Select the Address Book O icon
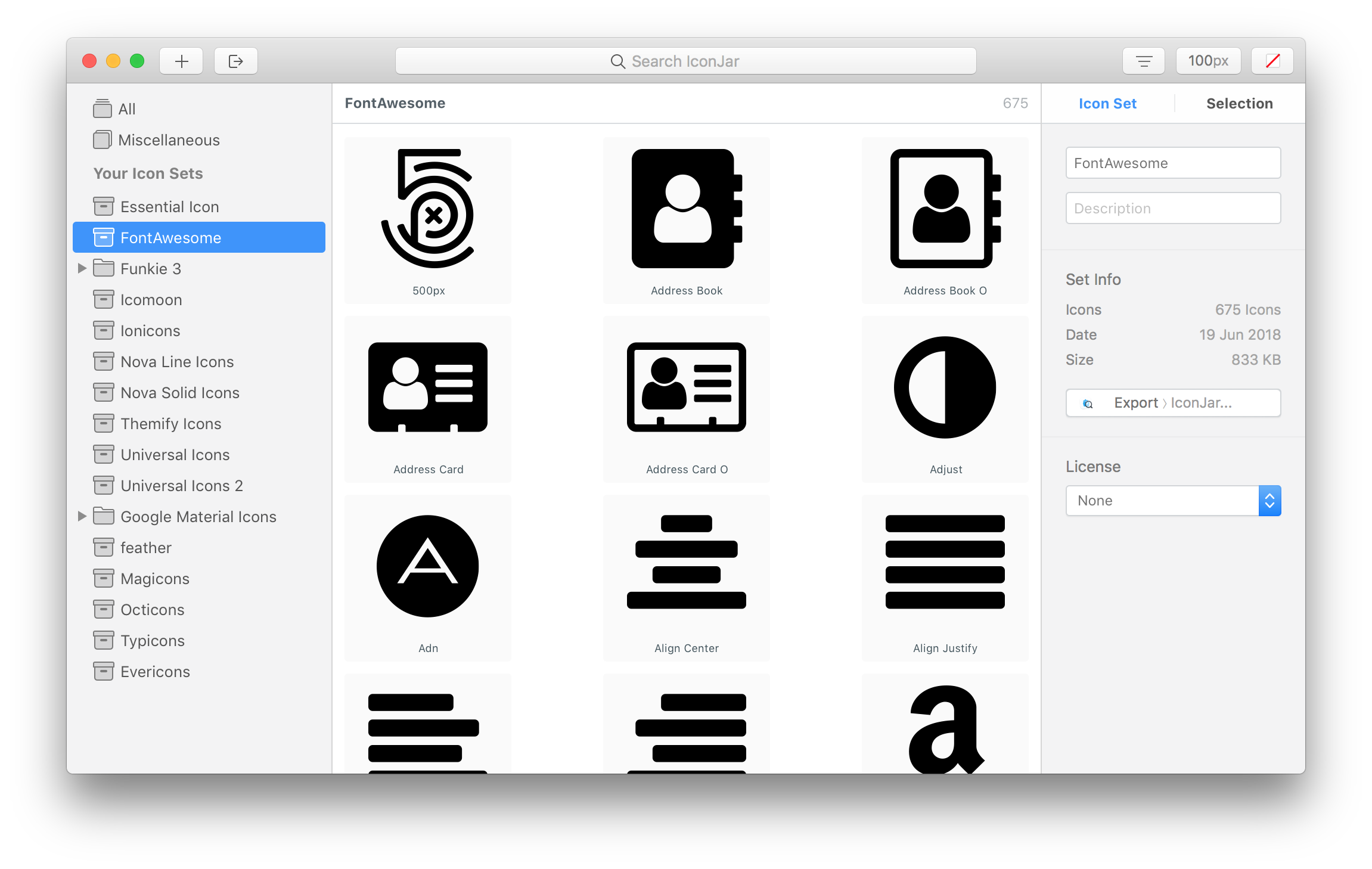Screen dimensions: 1372x869 click(945, 221)
